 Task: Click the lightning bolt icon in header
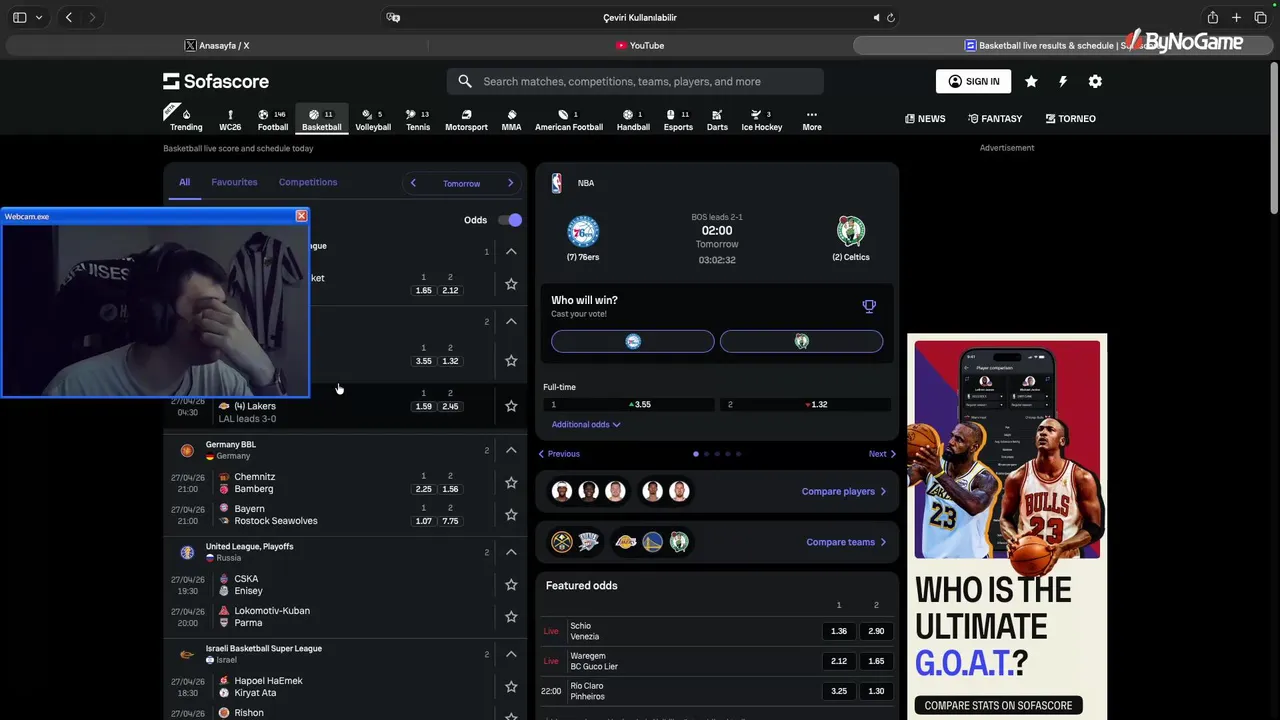[x=1063, y=81]
